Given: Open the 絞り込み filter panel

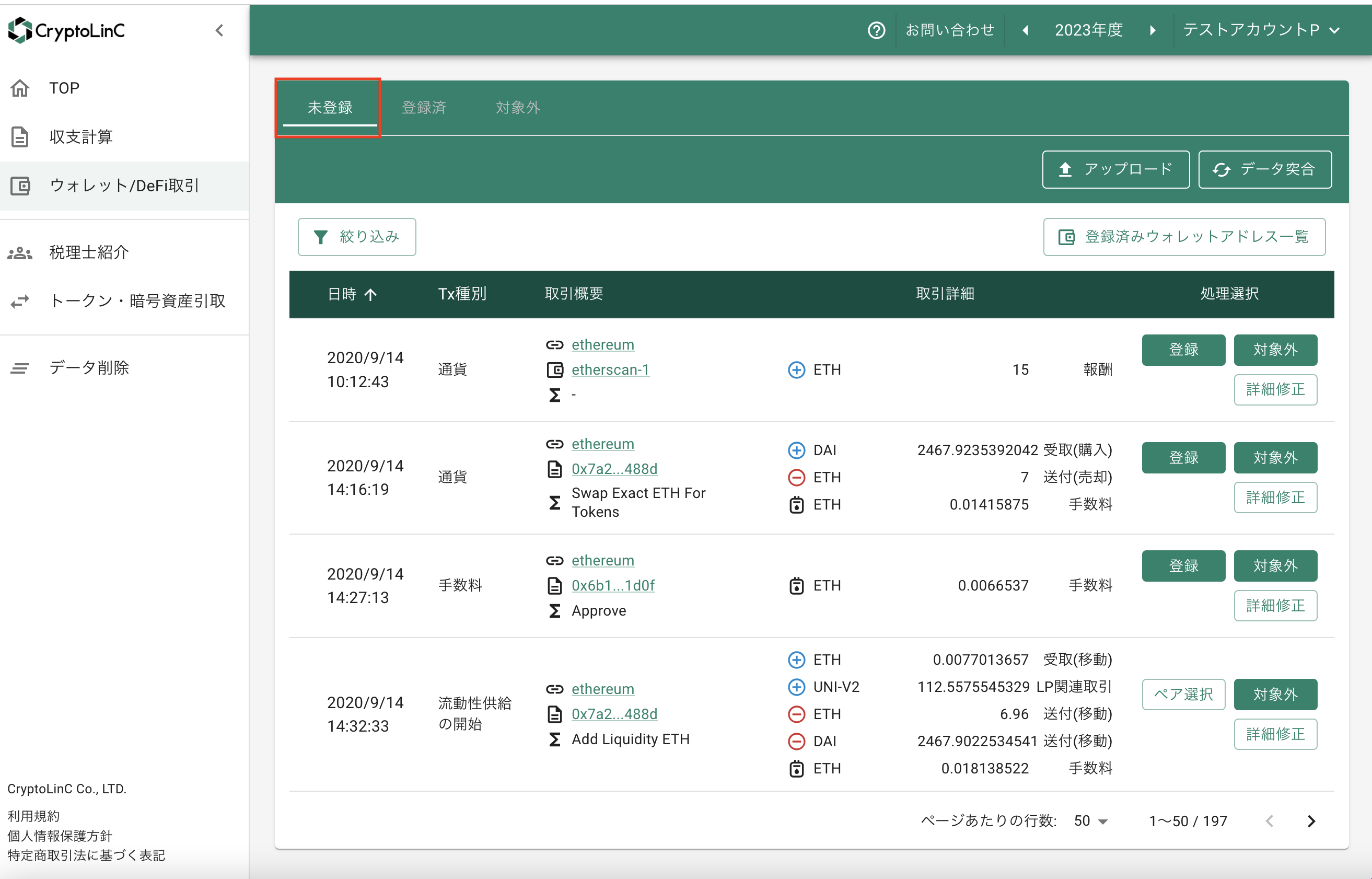Looking at the screenshot, I should [x=356, y=237].
